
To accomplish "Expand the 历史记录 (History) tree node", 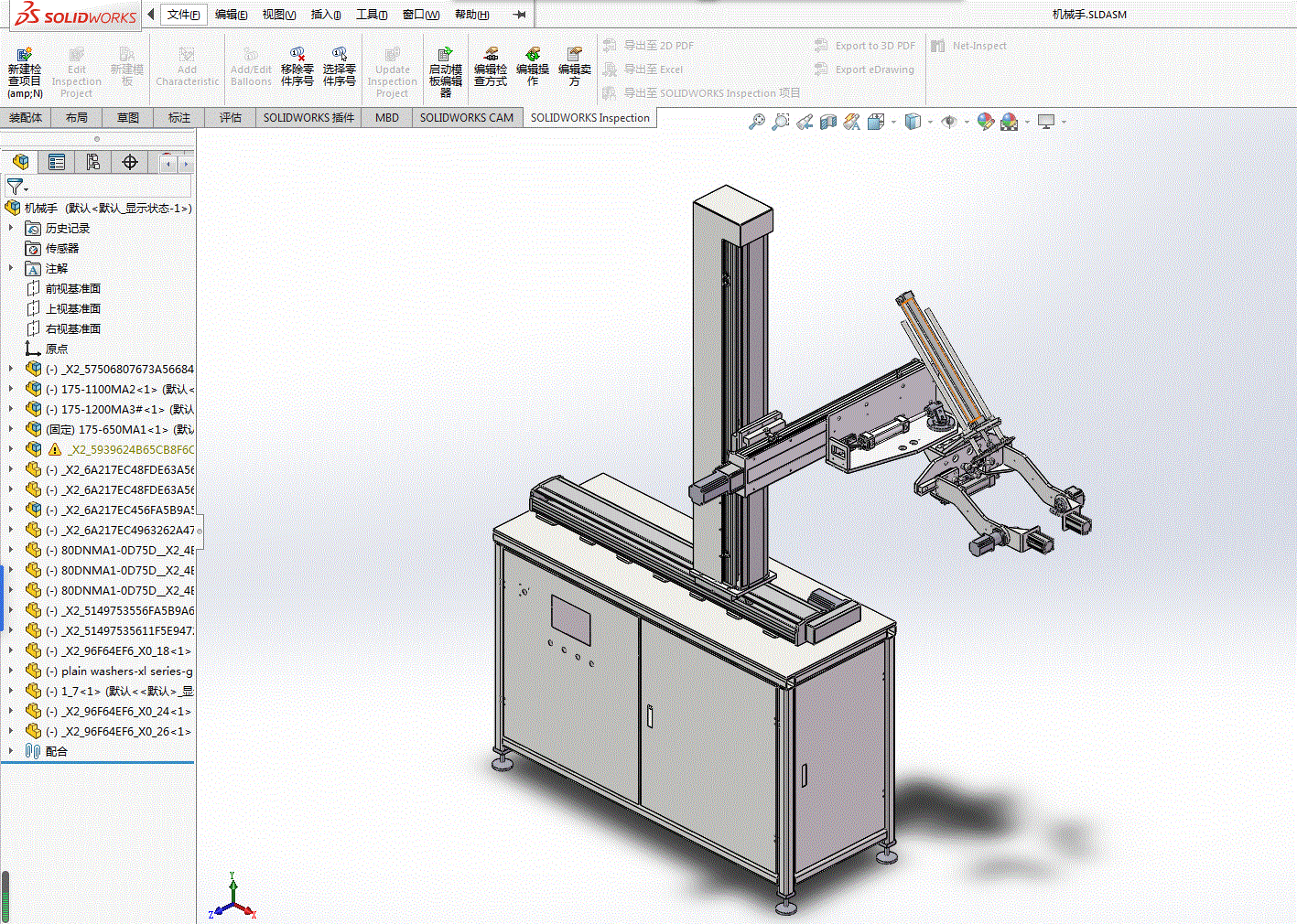I will pos(11,228).
